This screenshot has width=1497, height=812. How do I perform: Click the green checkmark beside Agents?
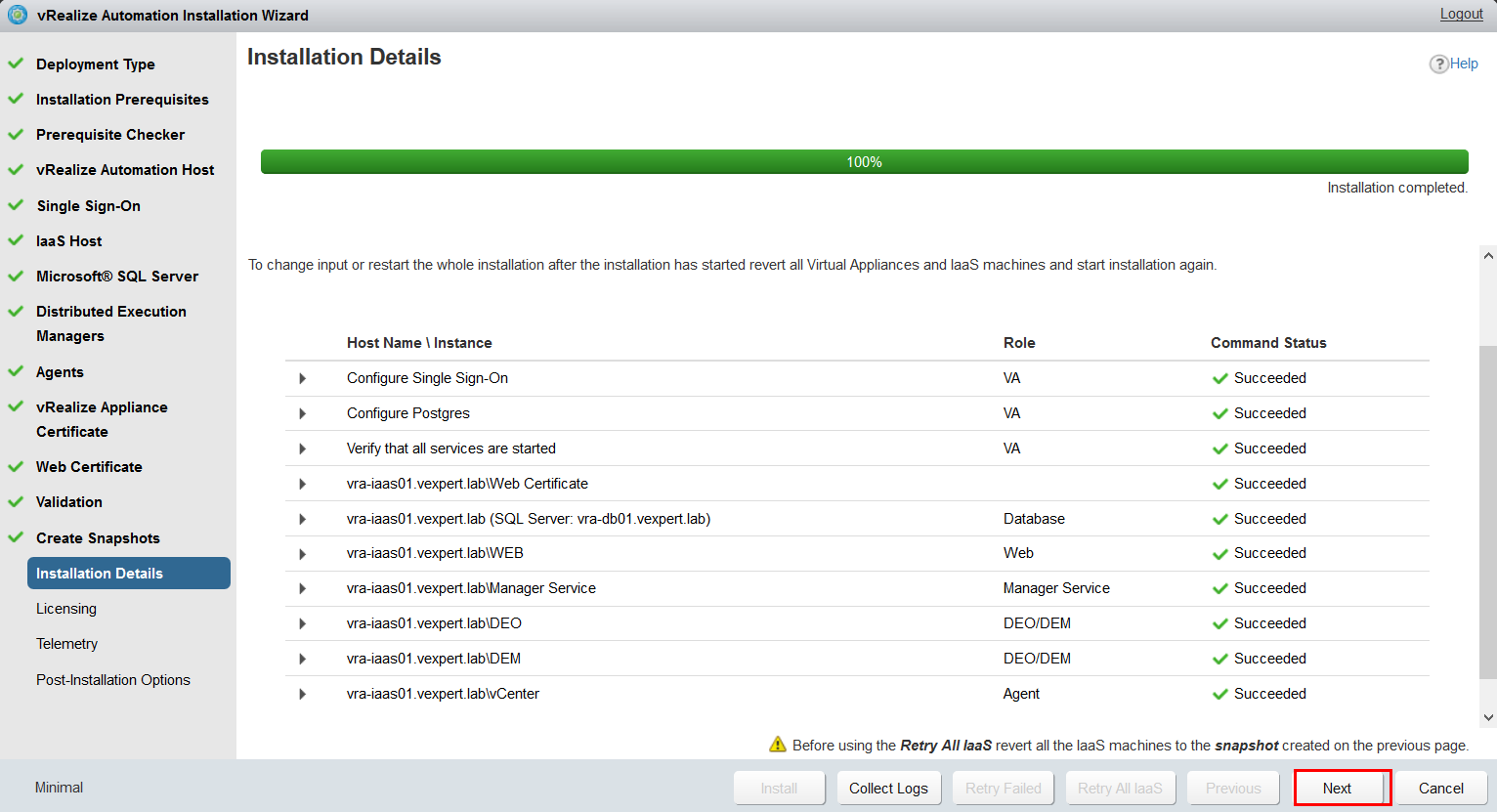[16, 371]
